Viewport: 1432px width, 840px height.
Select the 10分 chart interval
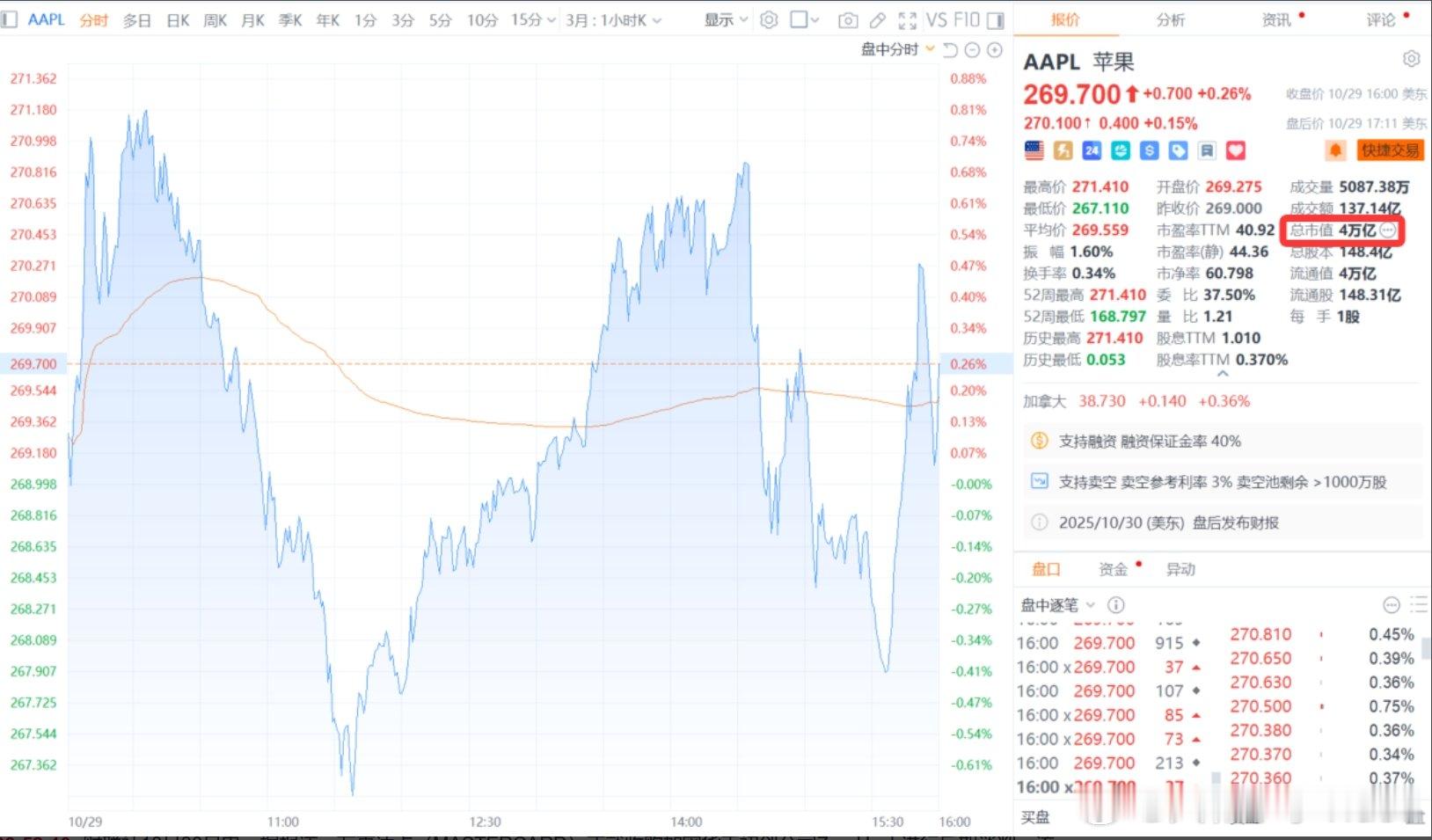click(x=482, y=19)
